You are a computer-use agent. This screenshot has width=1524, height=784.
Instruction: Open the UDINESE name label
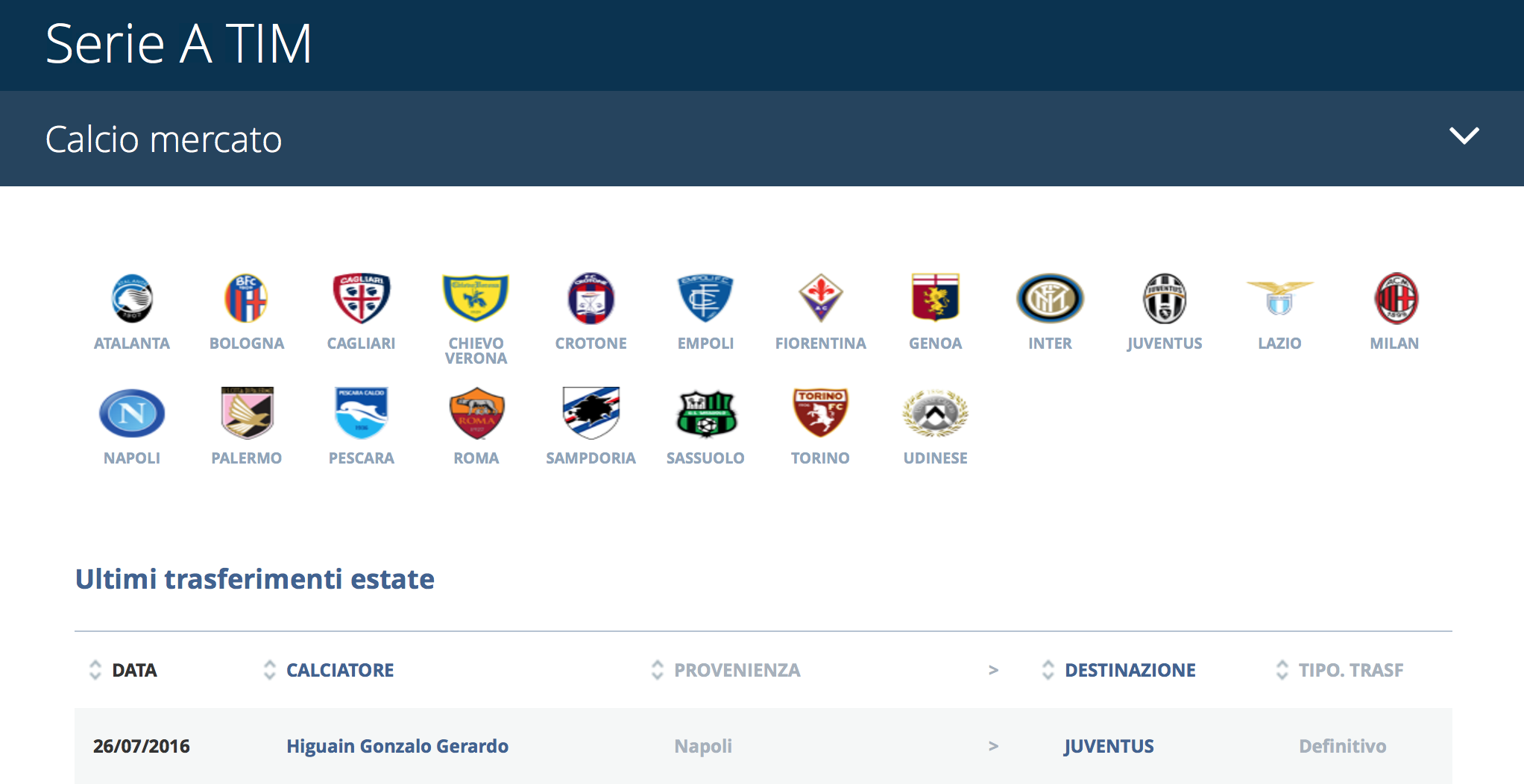coord(935,458)
